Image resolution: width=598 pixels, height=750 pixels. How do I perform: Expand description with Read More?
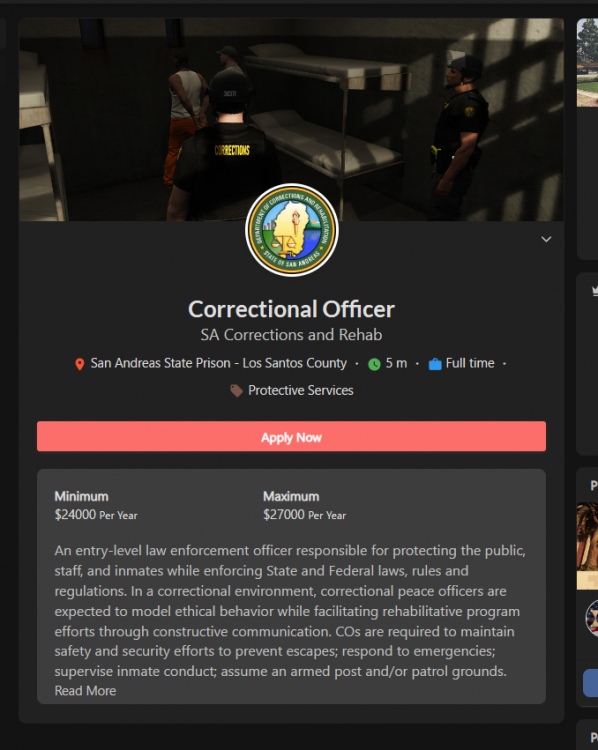coord(85,691)
